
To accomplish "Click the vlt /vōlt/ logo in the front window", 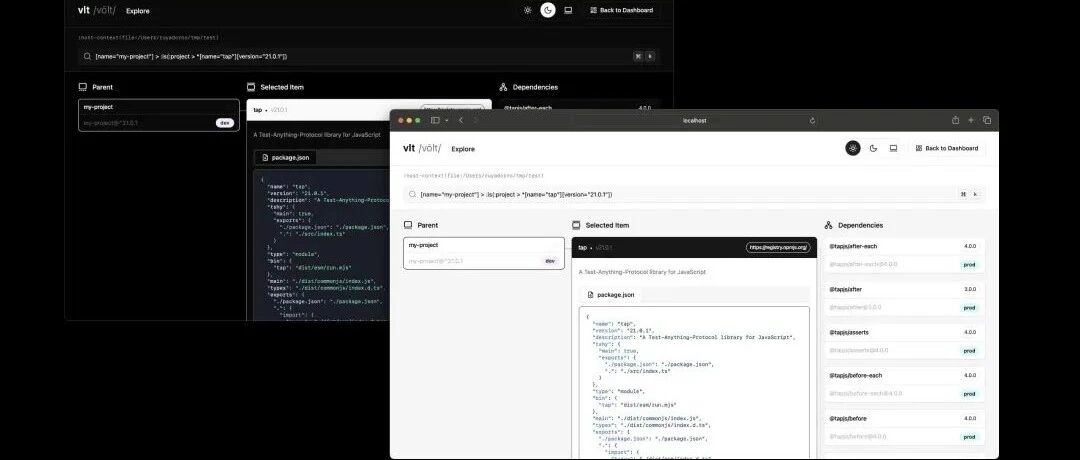I will click(422, 148).
